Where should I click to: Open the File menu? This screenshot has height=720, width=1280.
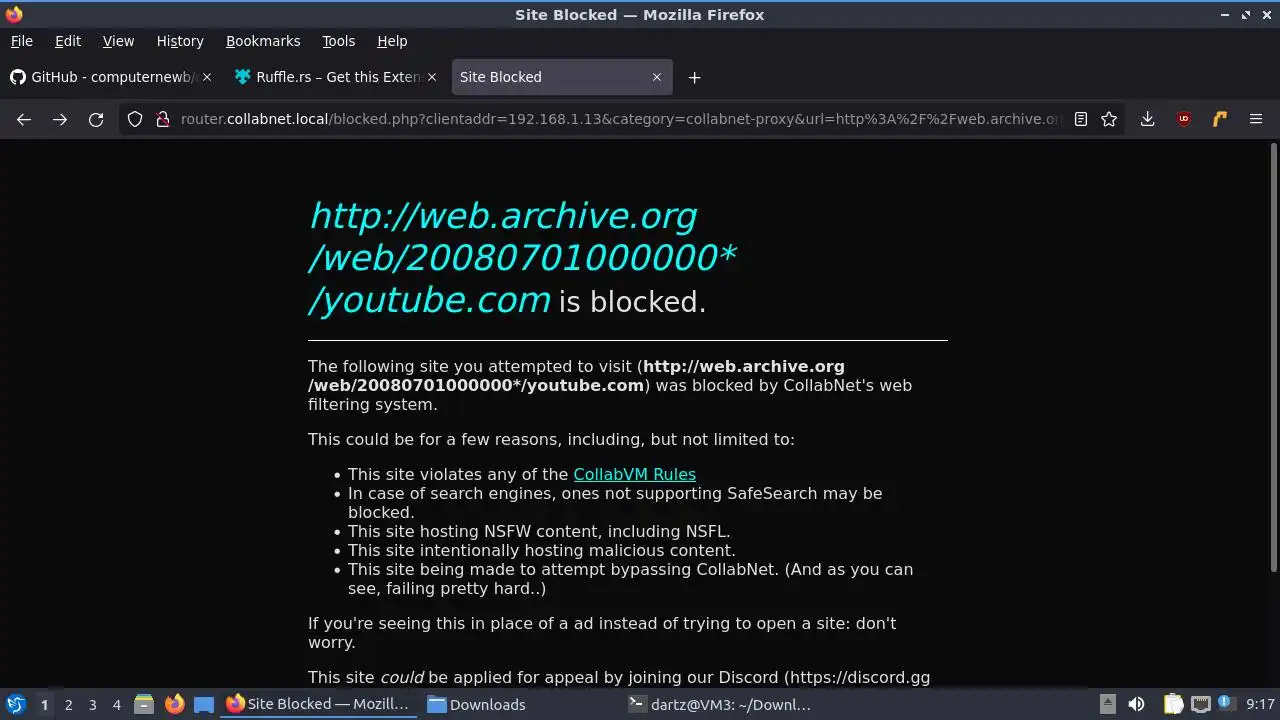21,41
